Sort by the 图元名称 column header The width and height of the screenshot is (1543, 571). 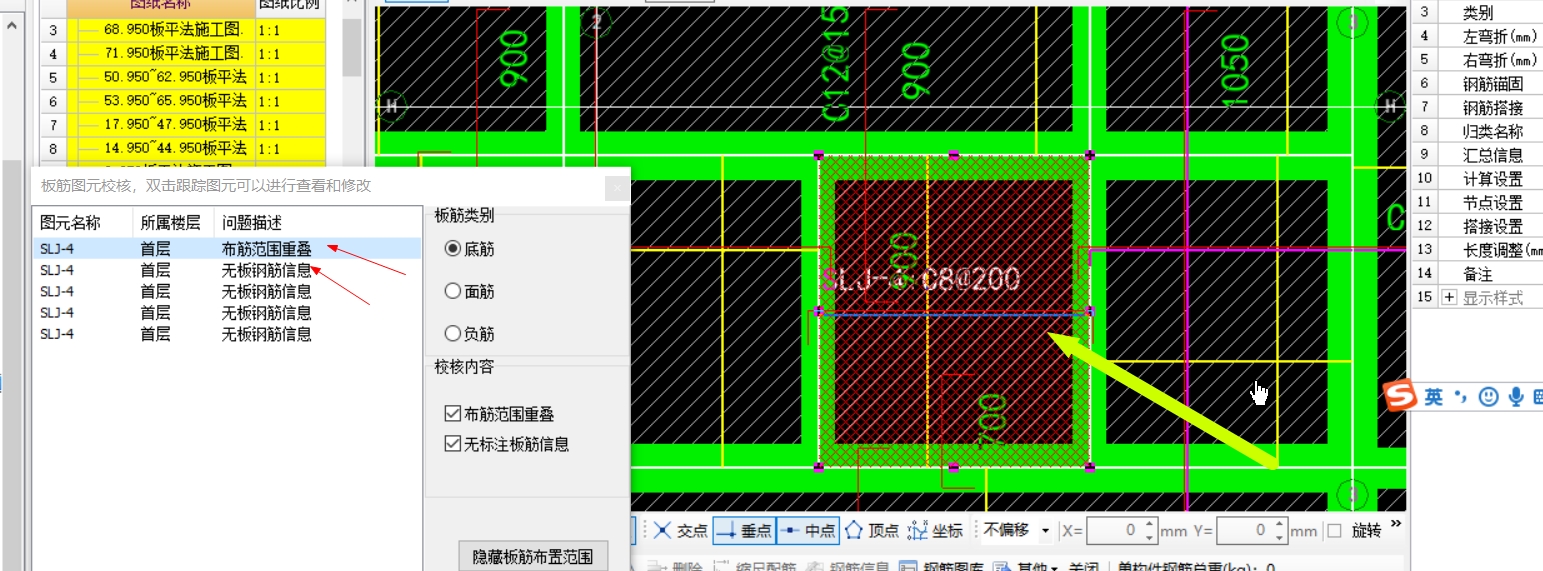pyautogui.click(x=82, y=222)
